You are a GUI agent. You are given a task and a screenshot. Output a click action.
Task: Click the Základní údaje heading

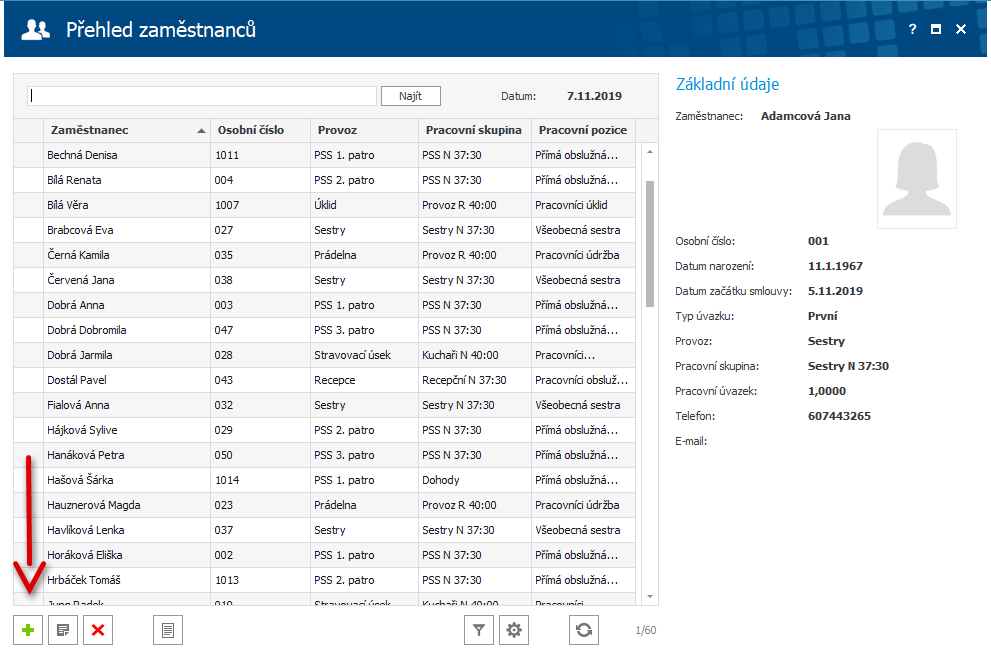pyautogui.click(x=727, y=84)
